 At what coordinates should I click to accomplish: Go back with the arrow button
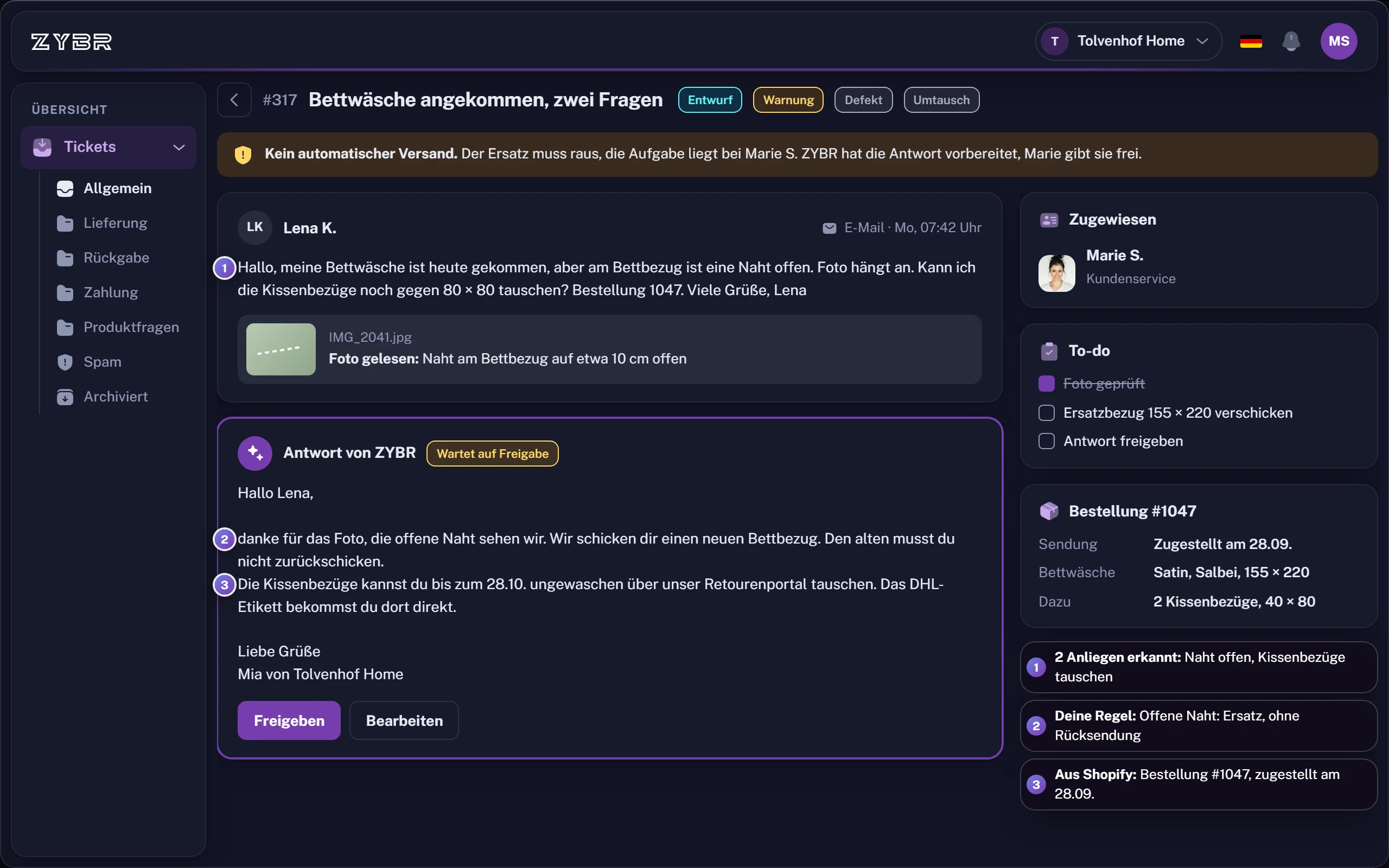click(x=234, y=100)
